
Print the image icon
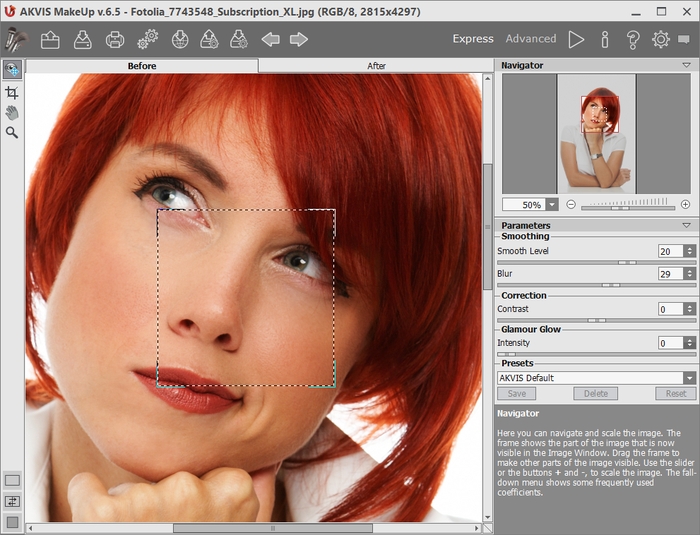point(115,40)
